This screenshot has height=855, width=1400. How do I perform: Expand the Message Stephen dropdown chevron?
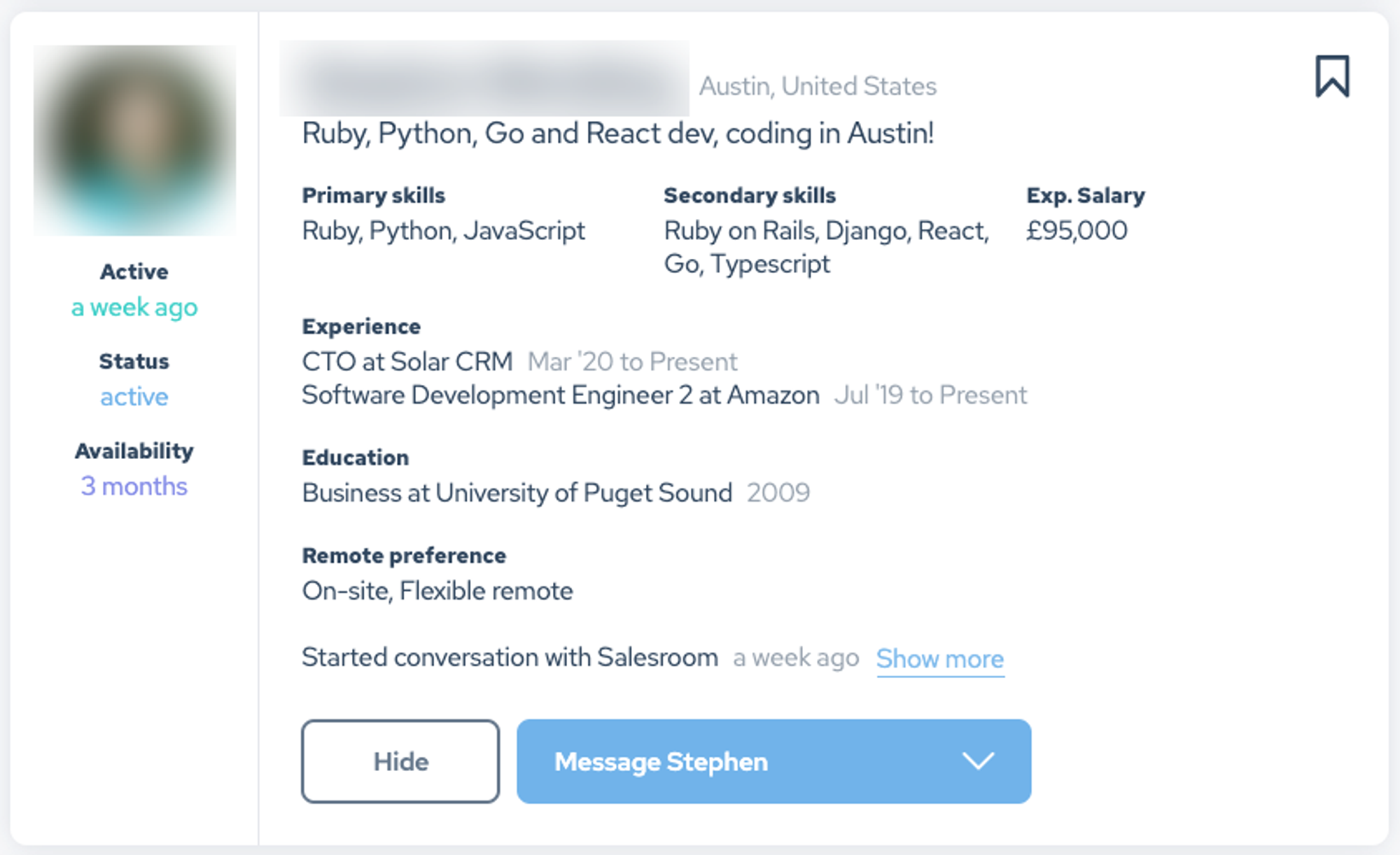pos(978,761)
